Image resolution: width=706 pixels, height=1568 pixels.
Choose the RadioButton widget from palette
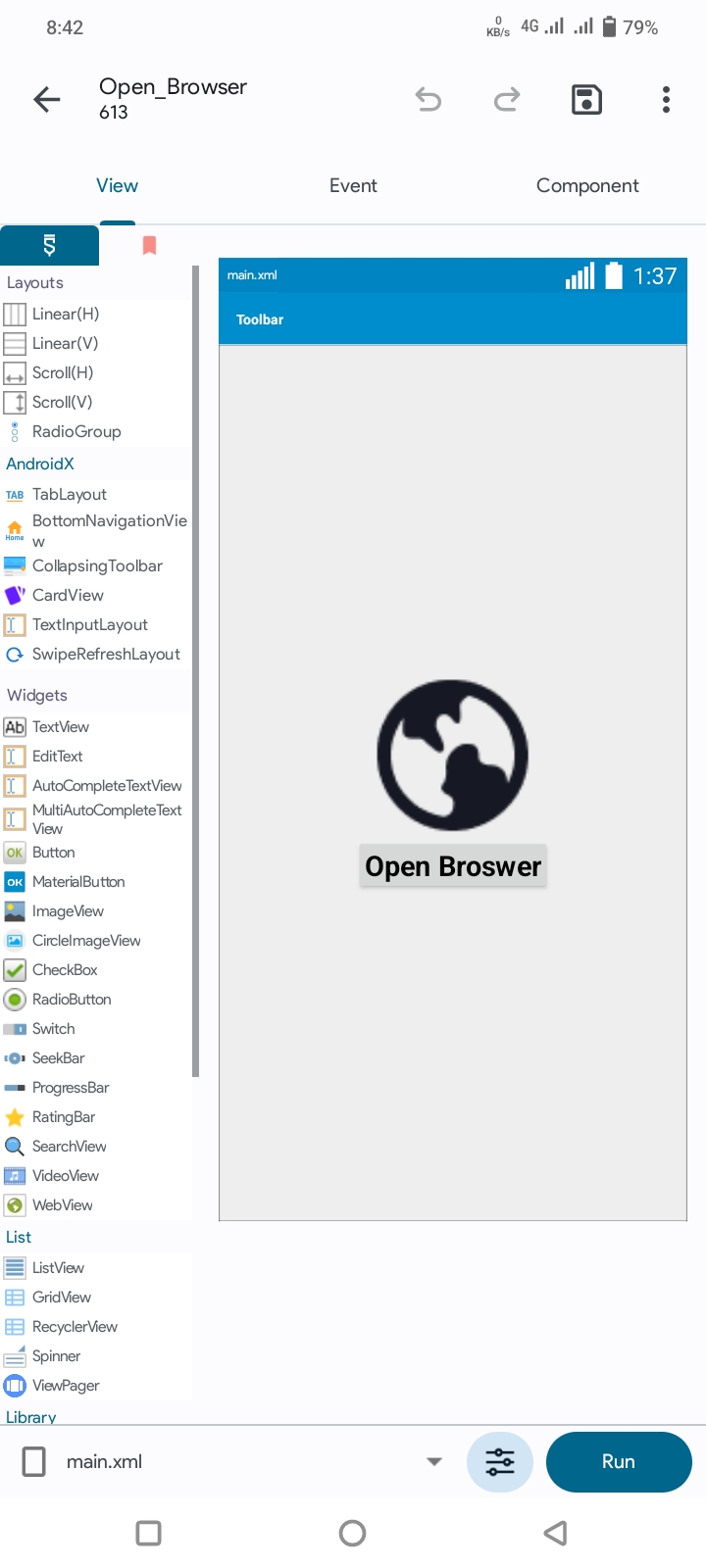pyautogui.click(x=98, y=1000)
